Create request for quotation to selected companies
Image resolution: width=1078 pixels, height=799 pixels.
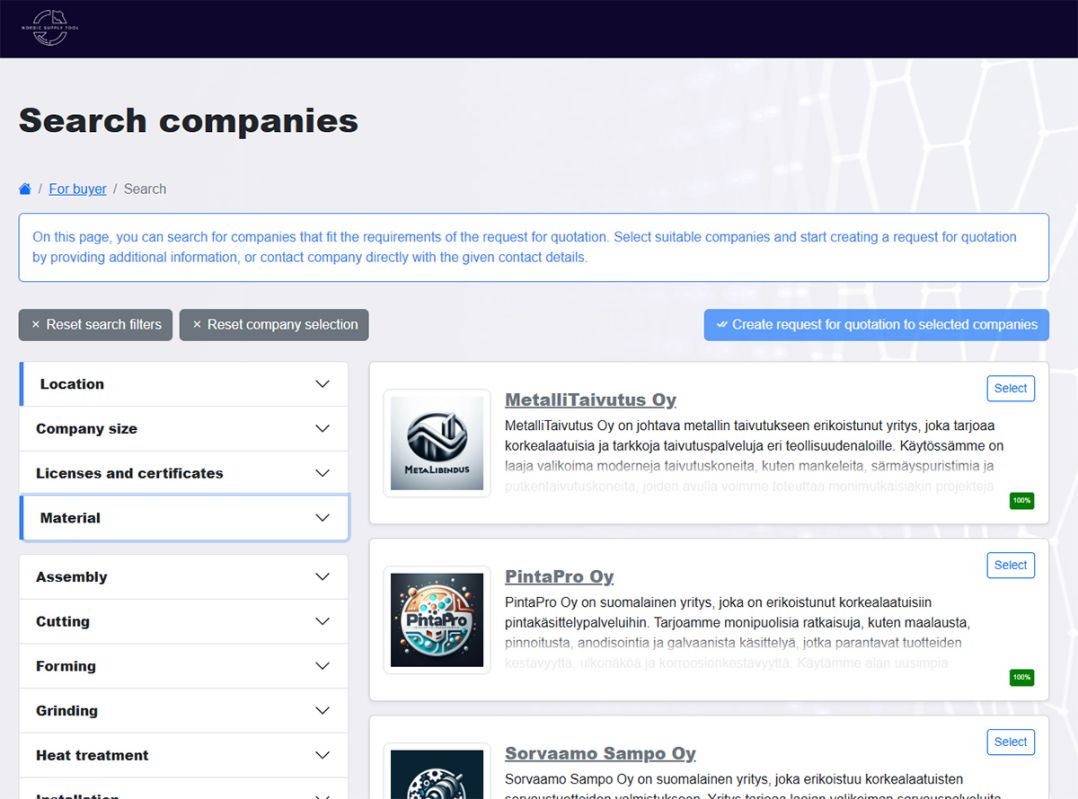tap(877, 325)
